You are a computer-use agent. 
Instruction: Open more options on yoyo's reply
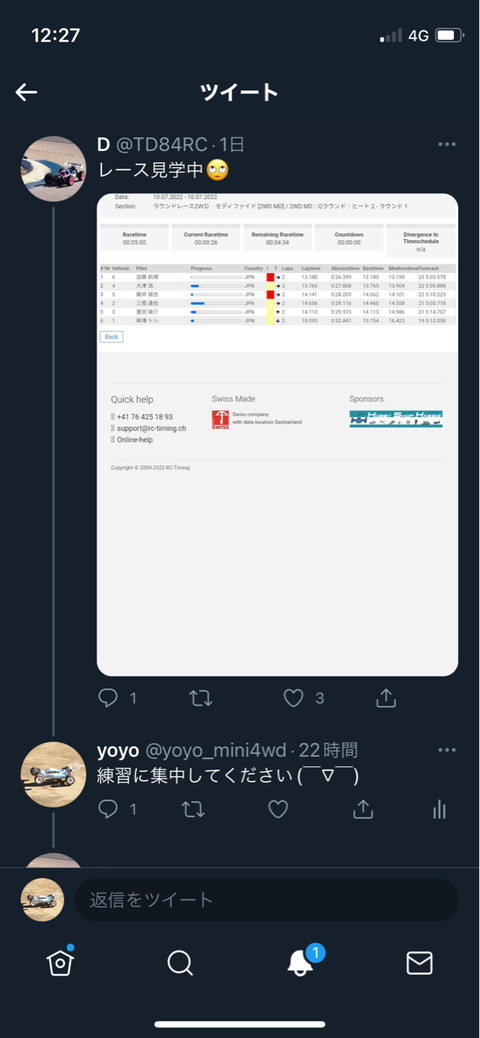click(447, 750)
